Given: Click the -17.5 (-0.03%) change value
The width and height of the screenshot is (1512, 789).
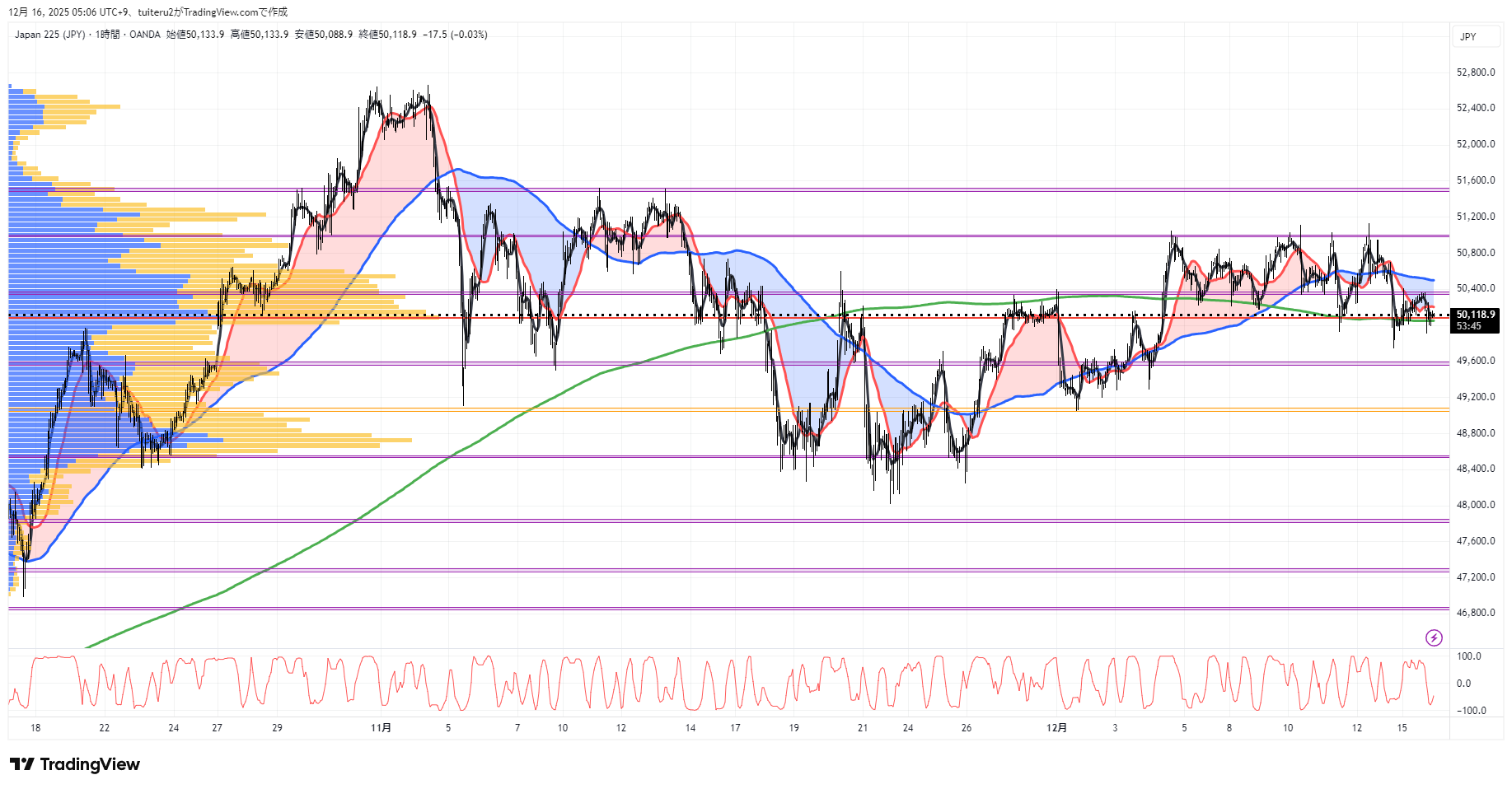Looking at the screenshot, I should tap(455, 35).
